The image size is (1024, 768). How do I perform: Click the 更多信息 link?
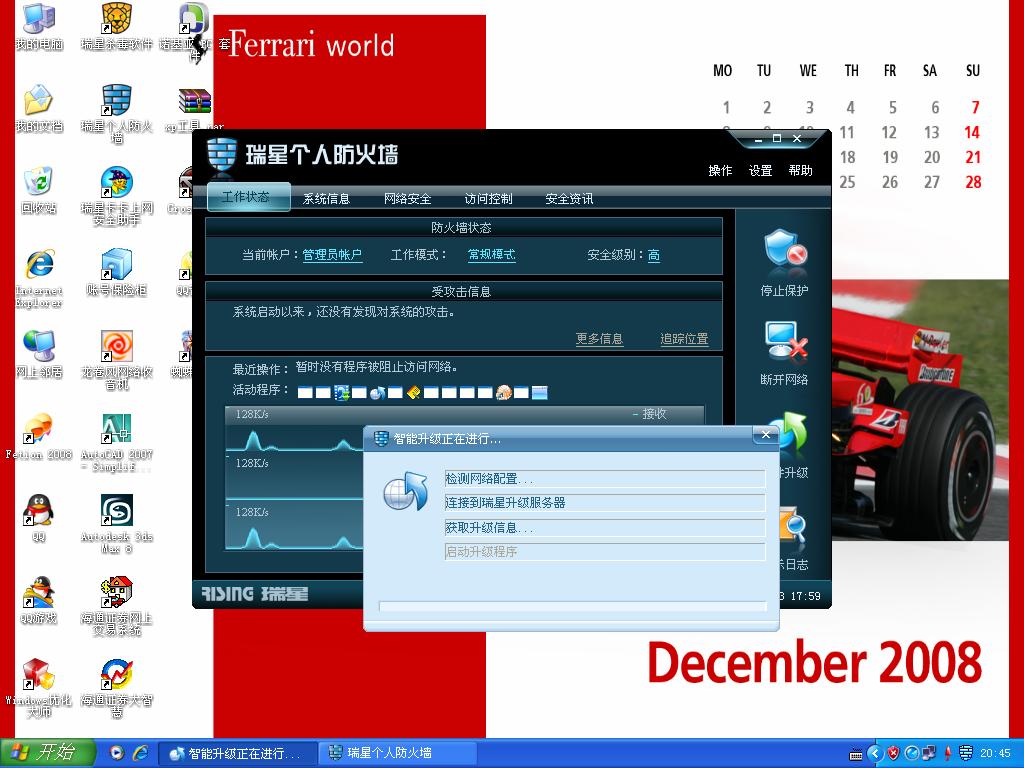(599, 339)
